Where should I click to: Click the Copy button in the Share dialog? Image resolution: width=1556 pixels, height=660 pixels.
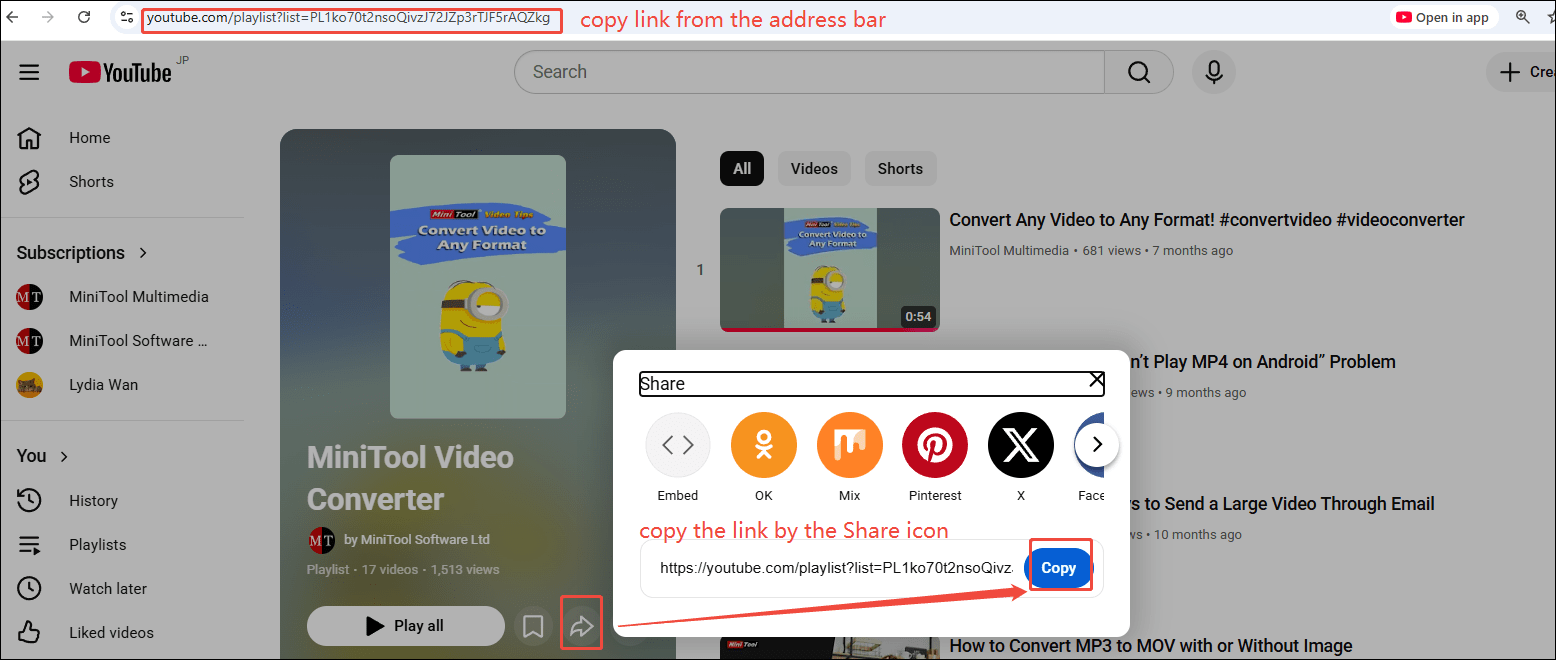point(1059,567)
